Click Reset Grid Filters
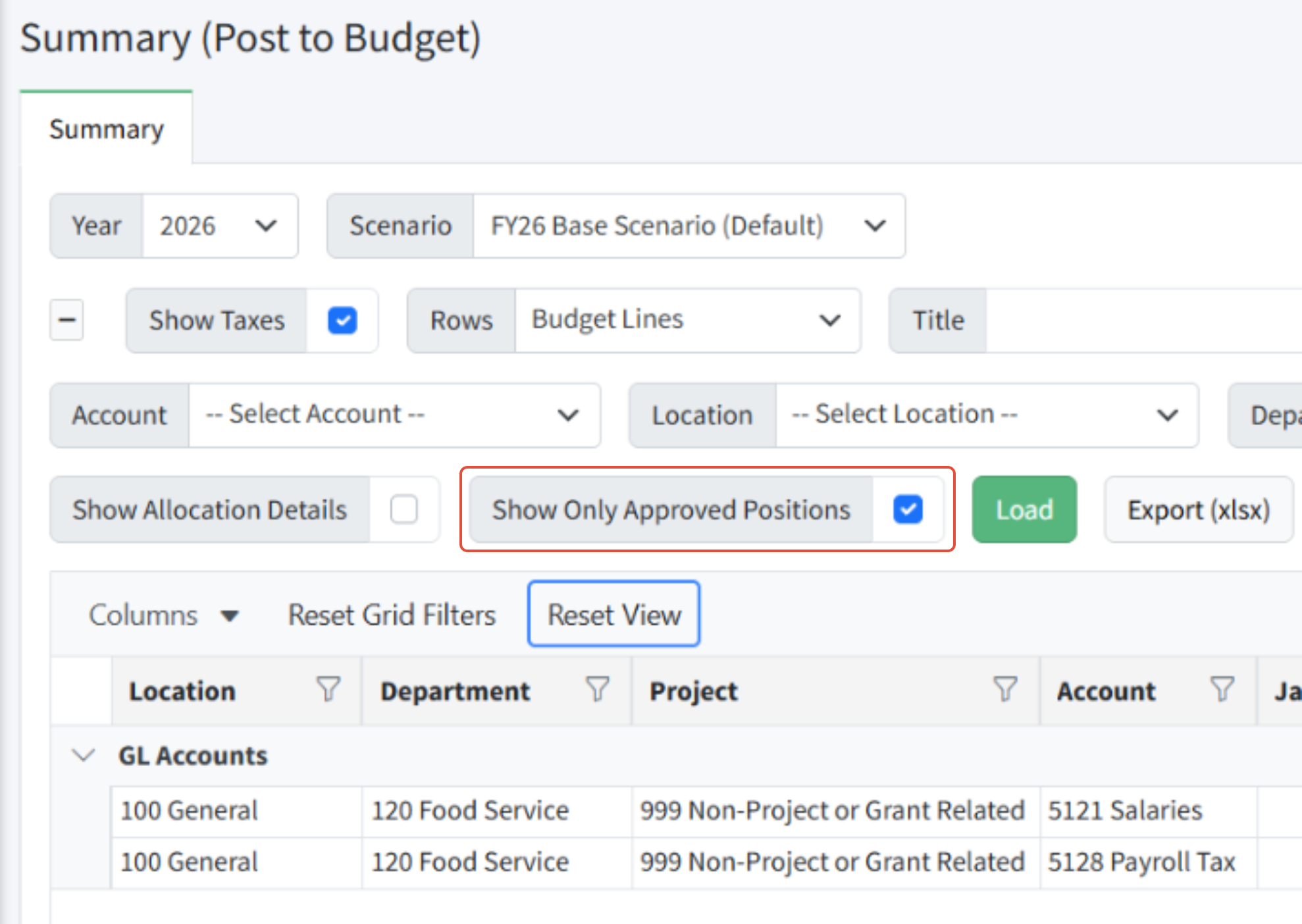This screenshot has height=924, width=1302. coord(392,615)
